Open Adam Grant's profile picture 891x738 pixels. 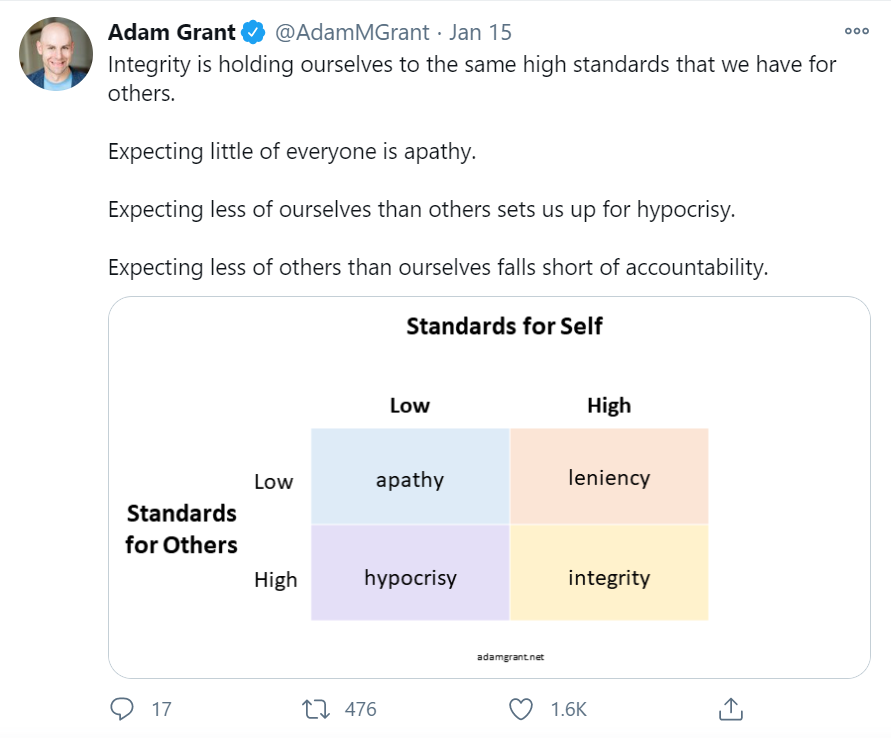coord(56,54)
